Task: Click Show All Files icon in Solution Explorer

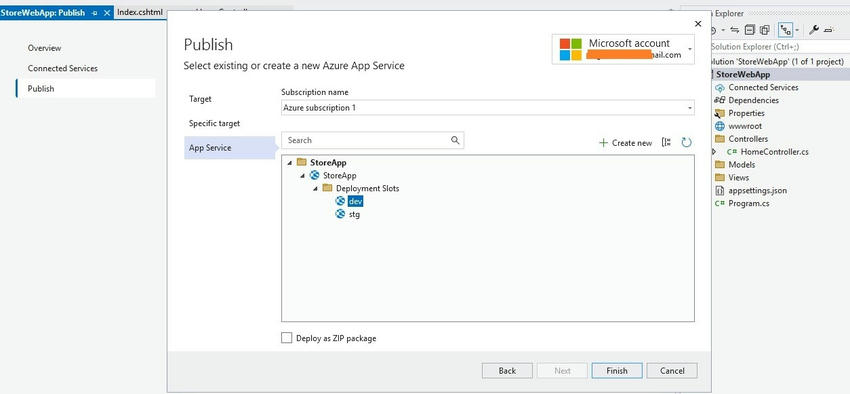Action: coord(764,30)
